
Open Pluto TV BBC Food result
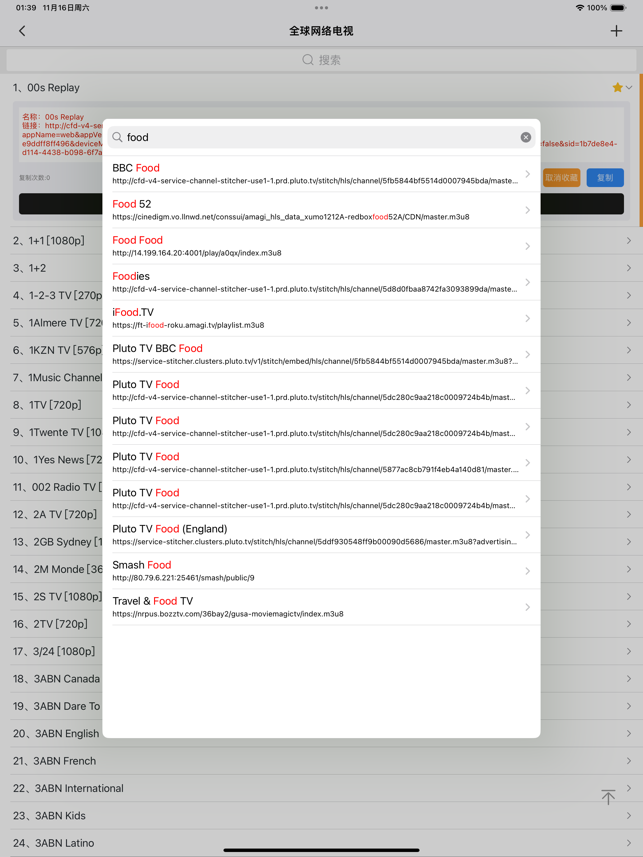click(322, 354)
